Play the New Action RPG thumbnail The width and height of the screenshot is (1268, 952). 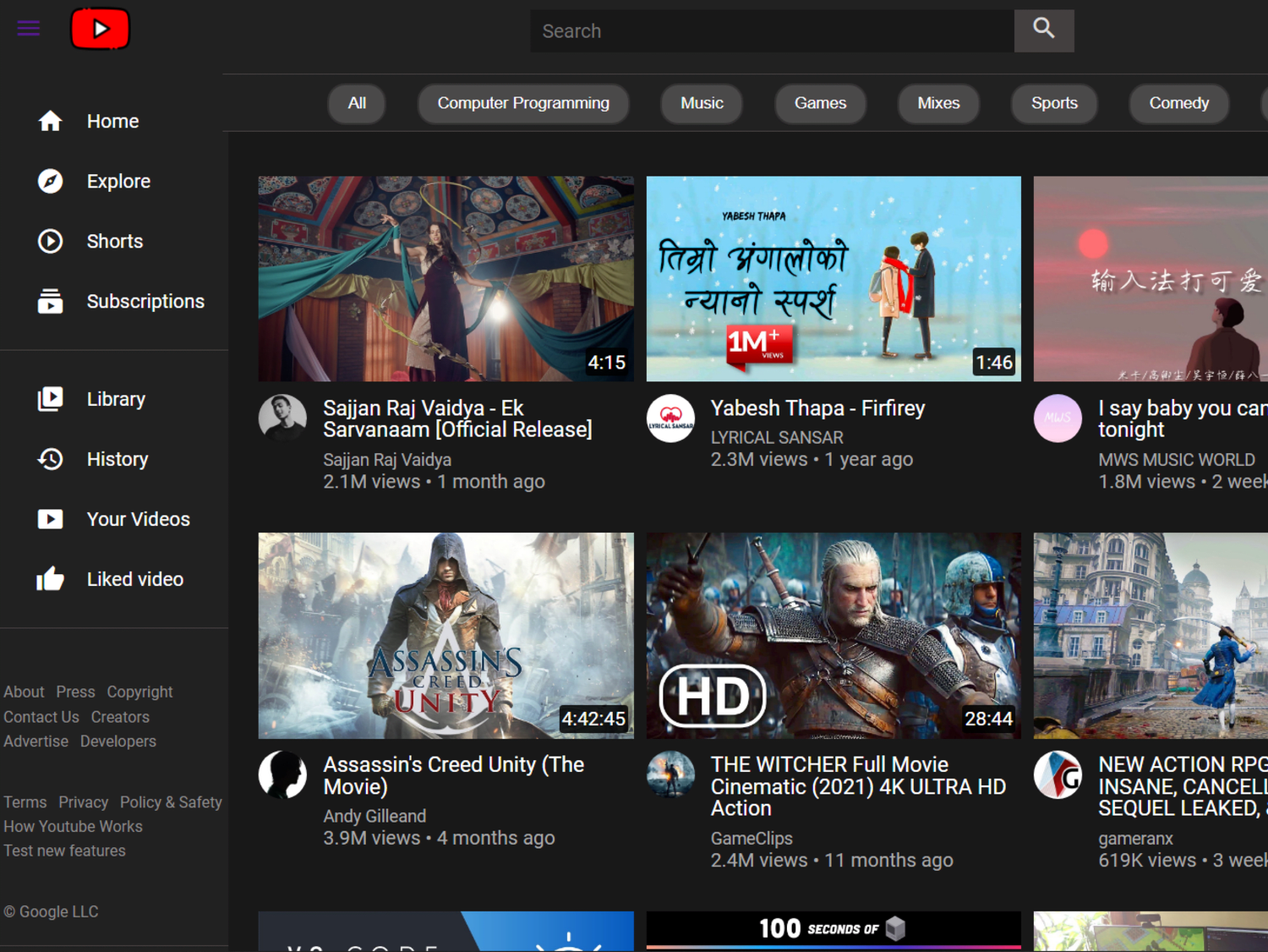[1150, 636]
